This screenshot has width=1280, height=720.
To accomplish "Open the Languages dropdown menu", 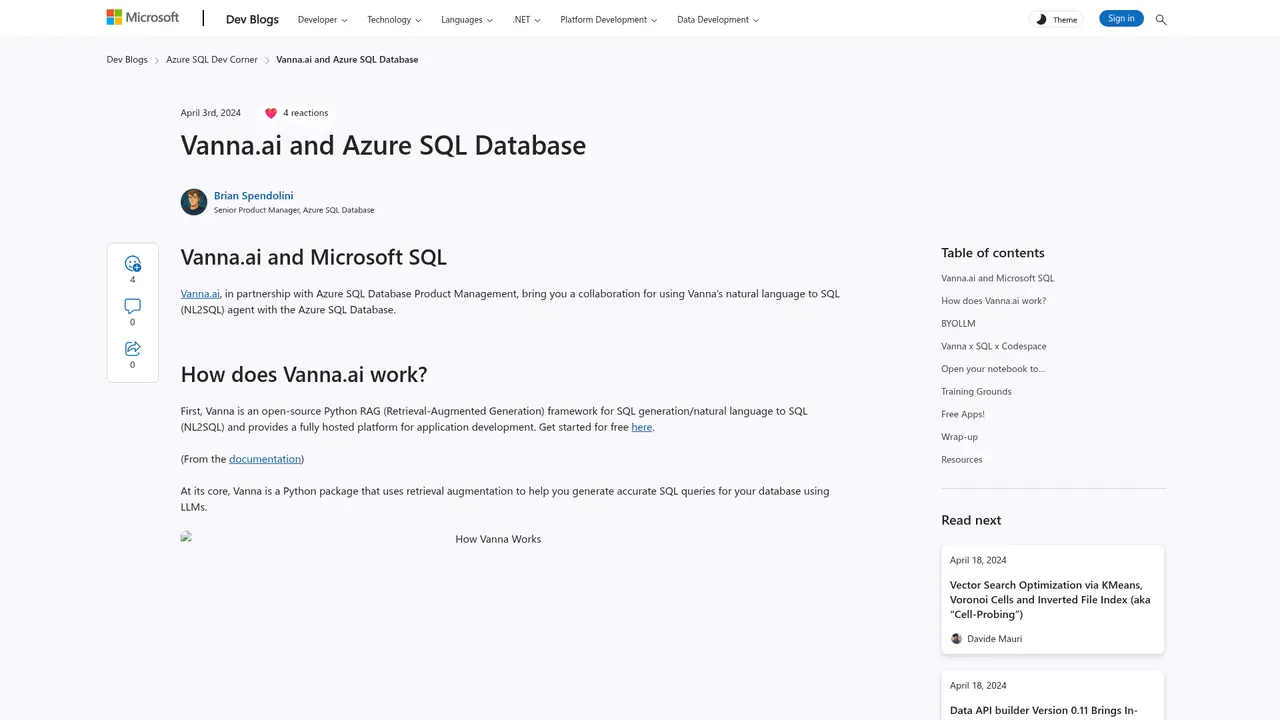I will point(467,19).
